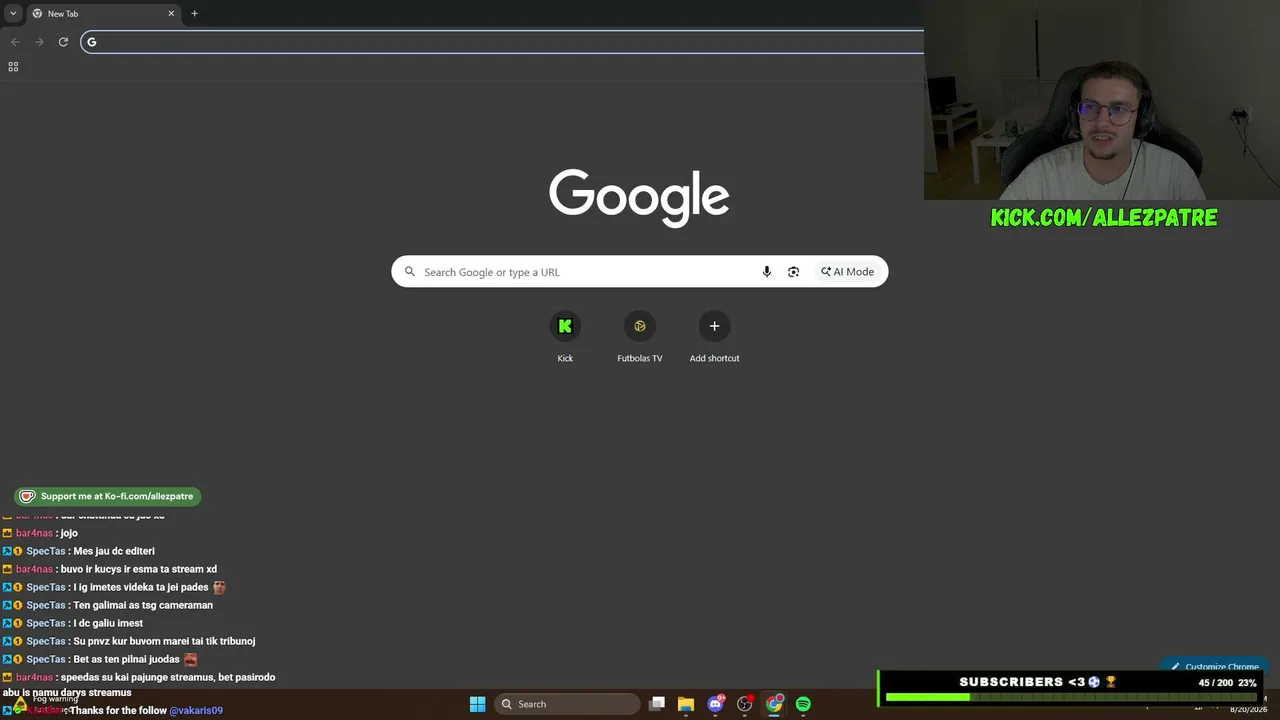Add a new shortcut tile
The height and width of the screenshot is (720, 1280).
coord(714,337)
